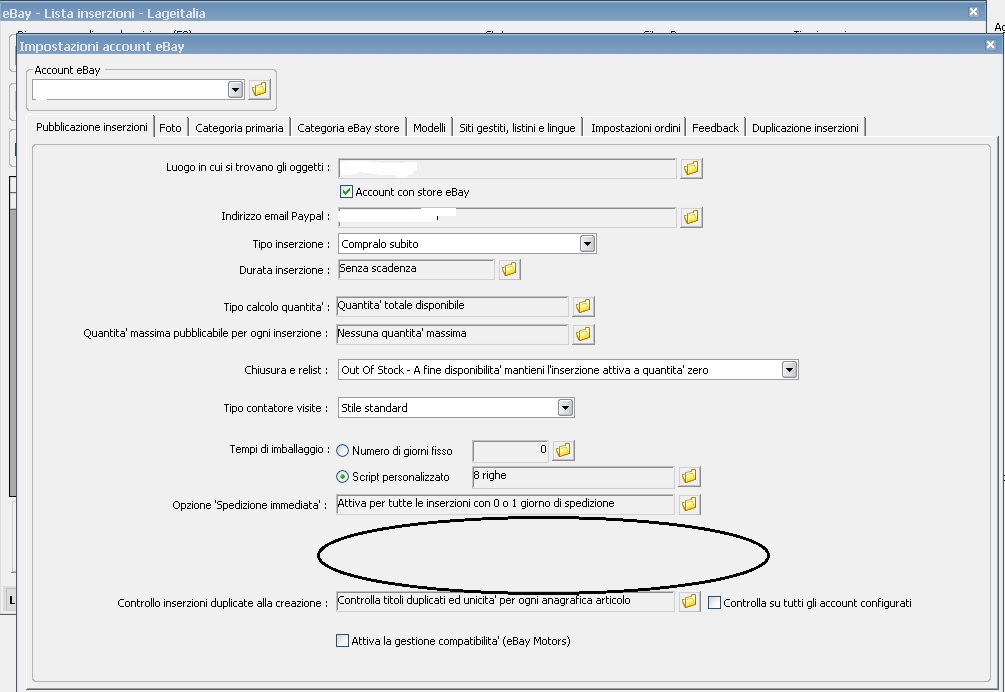The height and width of the screenshot is (692, 1005).
Task: Click the Chiusura e relist label
Action: pyautogui.click(x=286, y=370)
